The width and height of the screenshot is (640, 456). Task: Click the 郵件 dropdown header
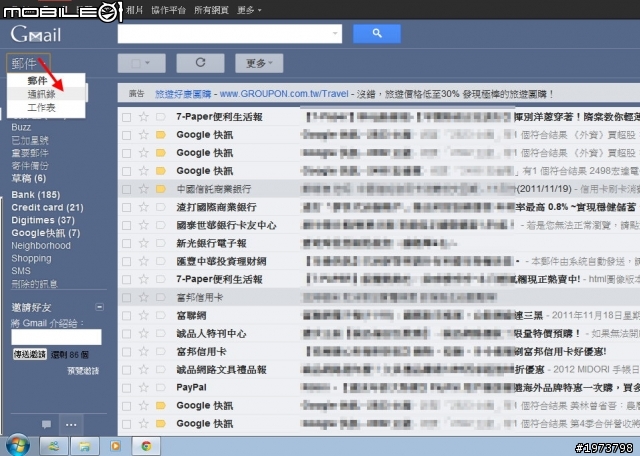(28, 63)
